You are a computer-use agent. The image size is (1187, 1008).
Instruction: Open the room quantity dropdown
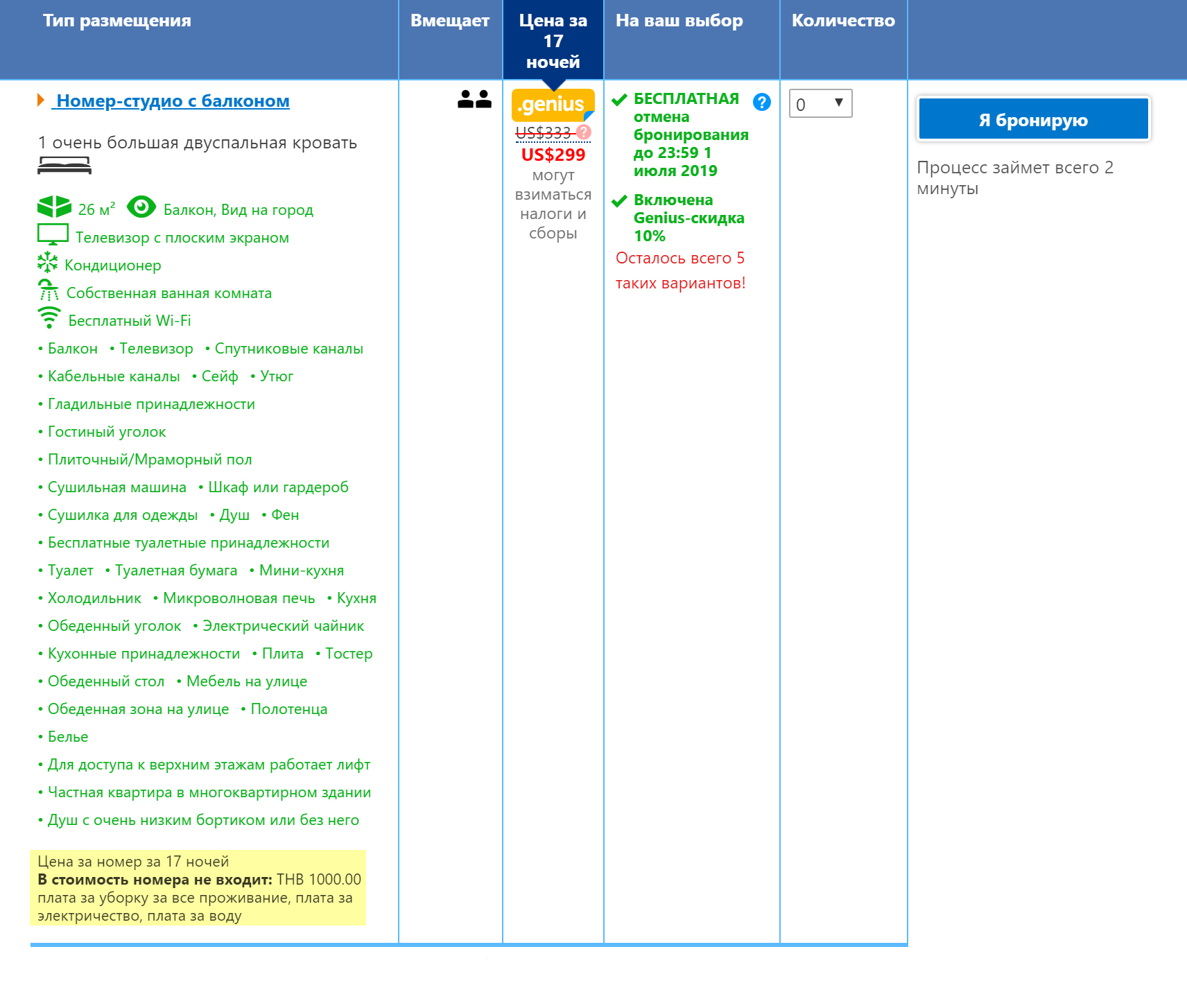(x=820, y=103)
